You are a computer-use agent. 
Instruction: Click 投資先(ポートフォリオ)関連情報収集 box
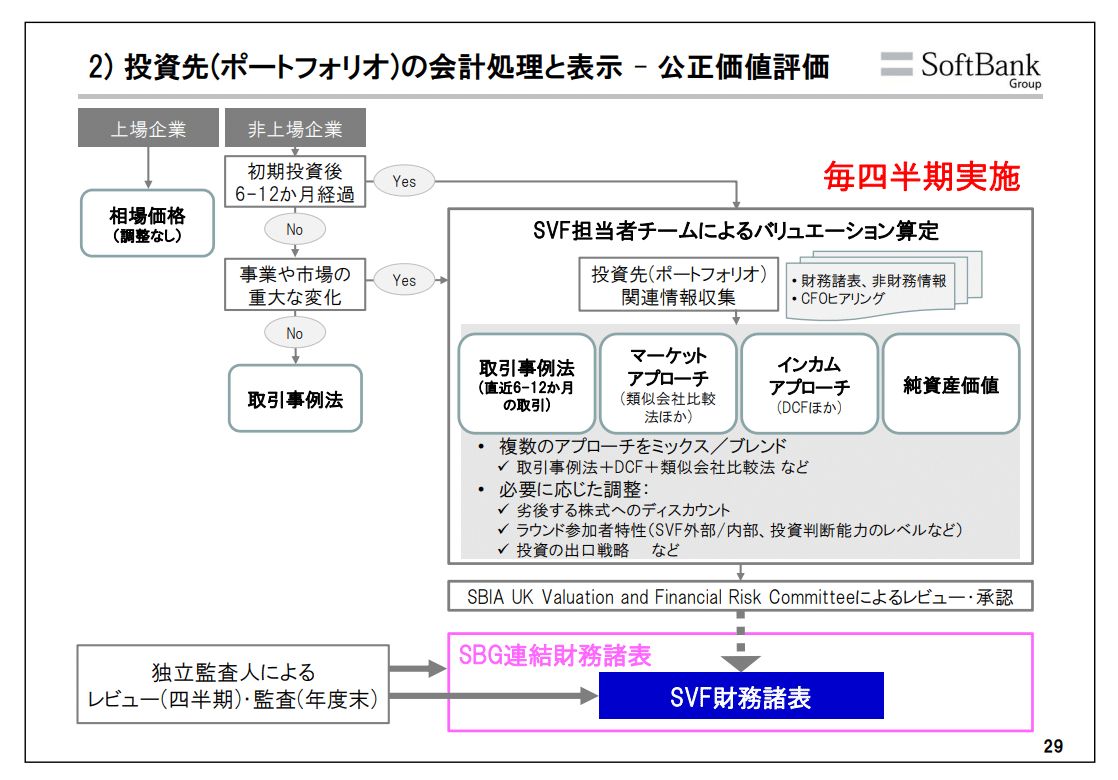678,284
